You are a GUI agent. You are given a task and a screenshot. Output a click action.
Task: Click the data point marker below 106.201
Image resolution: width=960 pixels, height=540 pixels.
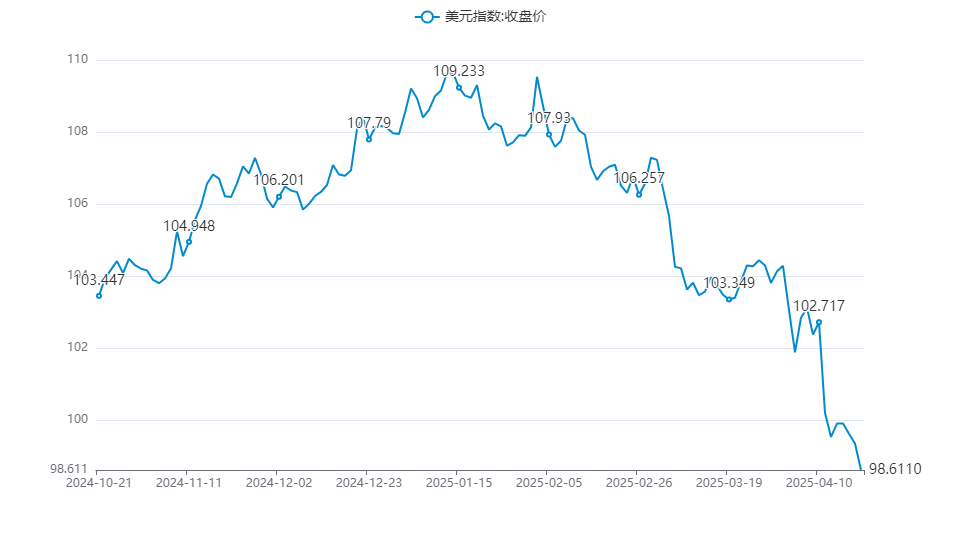[x=279, y=197]
